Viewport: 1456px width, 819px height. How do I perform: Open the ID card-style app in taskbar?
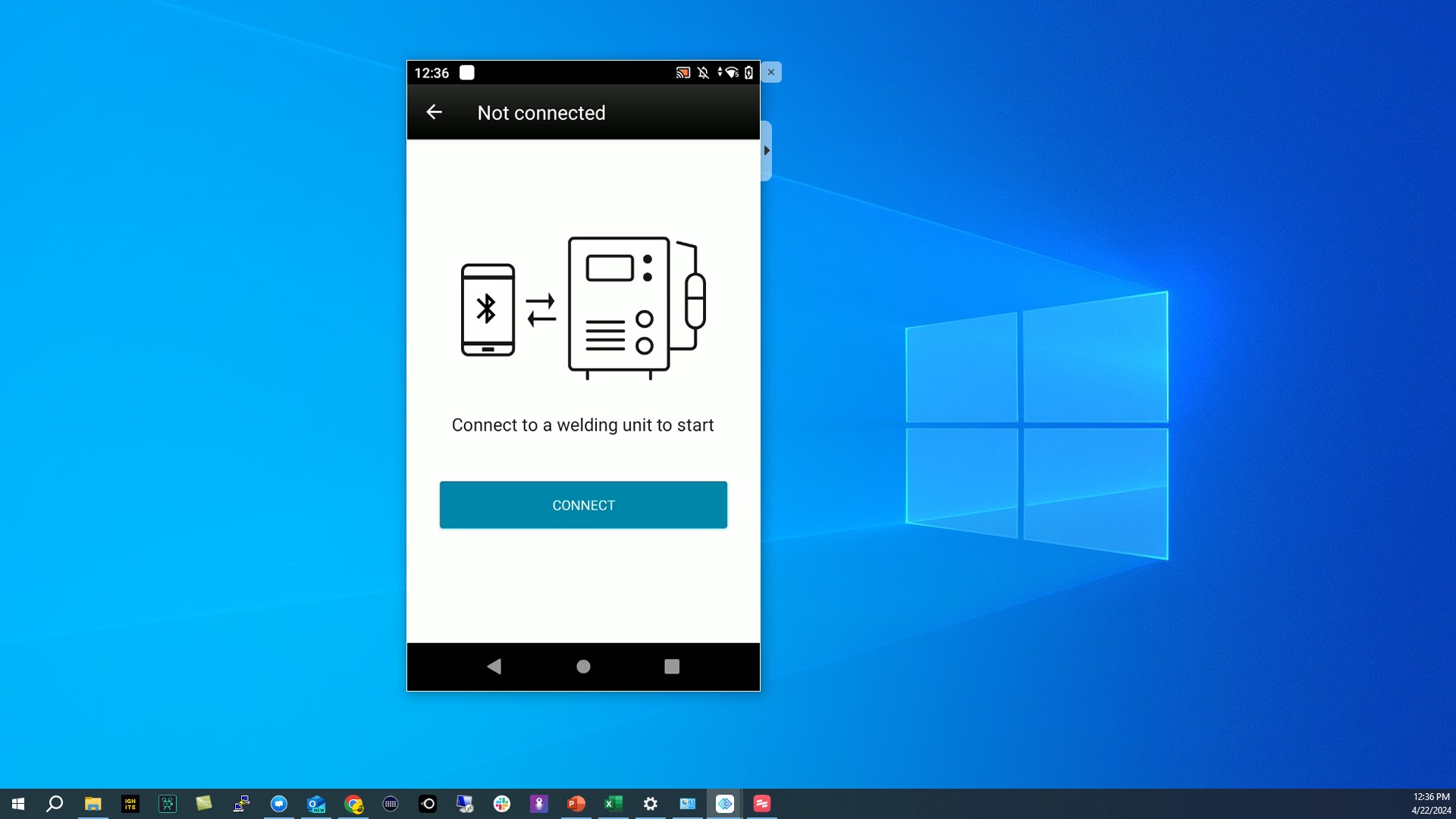pos(688,804)
